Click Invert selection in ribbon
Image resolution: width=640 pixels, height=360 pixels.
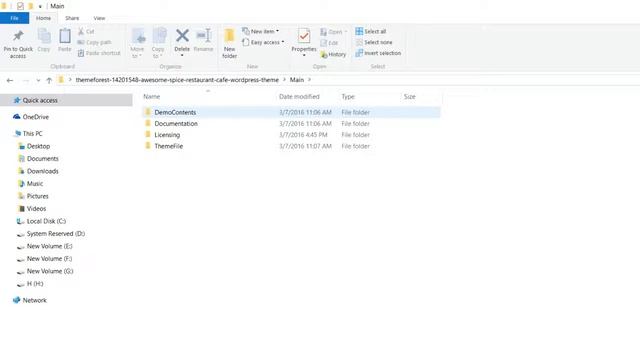pyautogui.click(x=378, y=53)
